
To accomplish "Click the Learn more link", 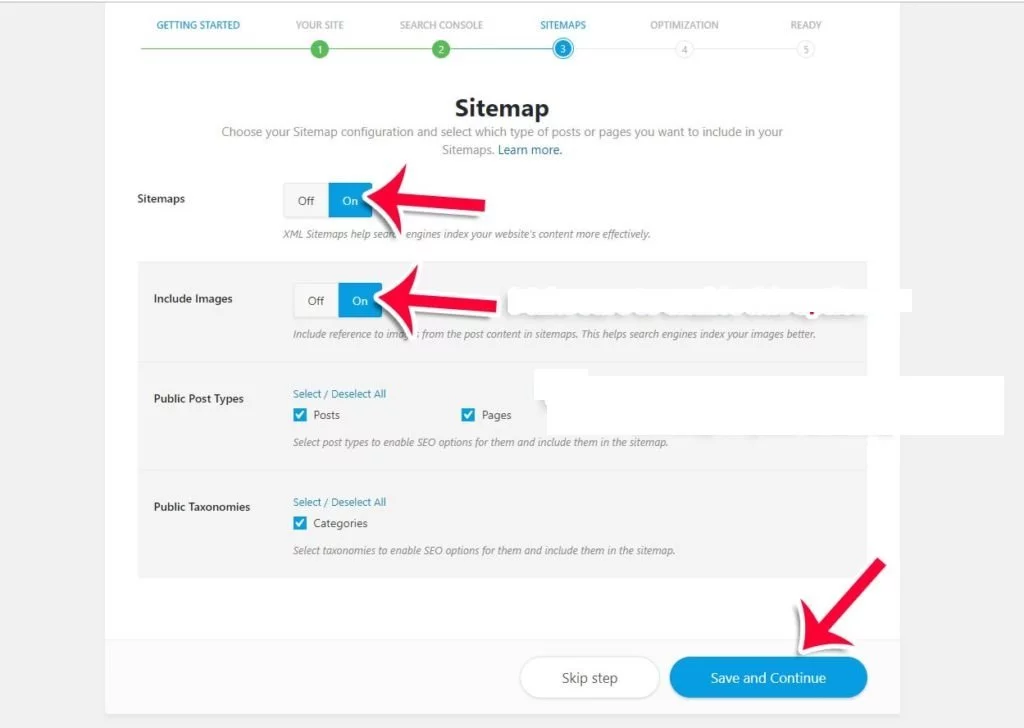I will tap(530, 150).
